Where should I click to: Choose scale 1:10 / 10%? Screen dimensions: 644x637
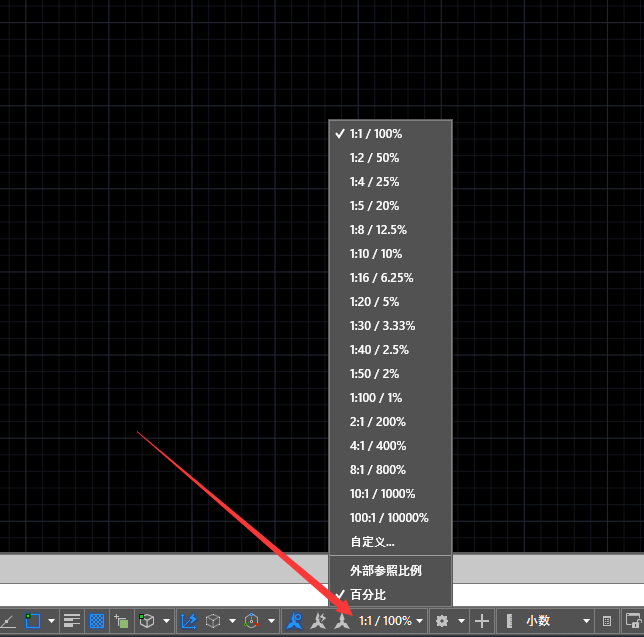390,254
